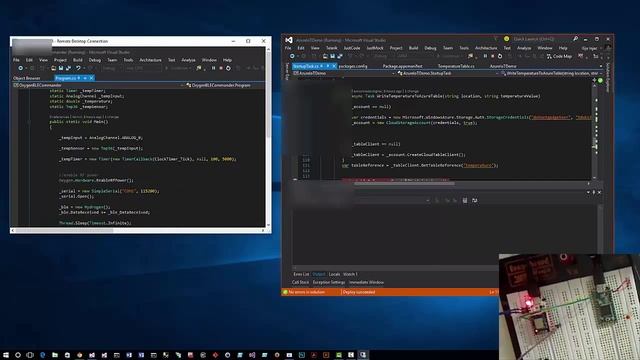This screenshot has height=360, width=640.
Task: Open Any CPU platform dropdown in Remote Desktop window
Action: pyautogui.click(x=144, y=68)
